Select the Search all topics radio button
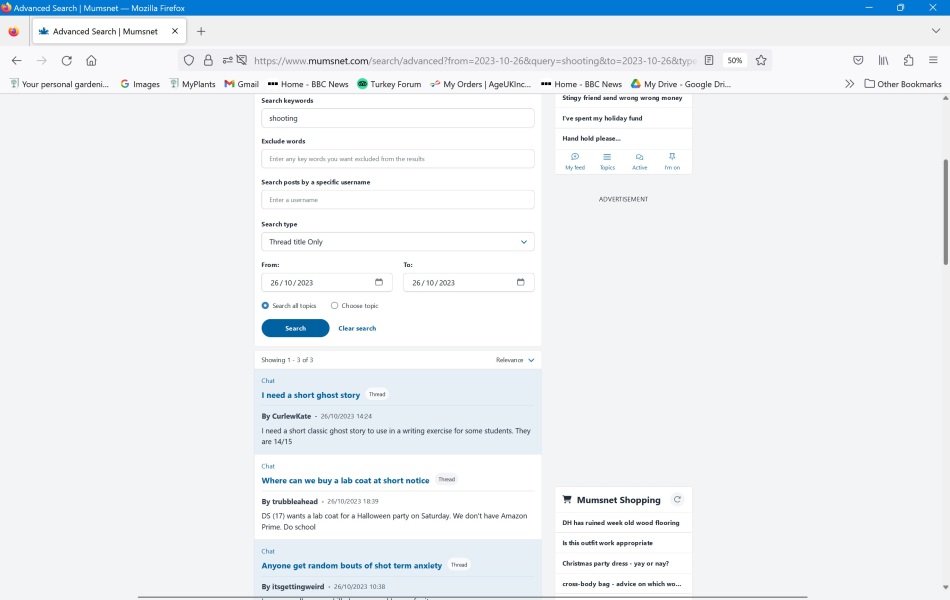Screen dimensions: 950x600 coord(267,306)
